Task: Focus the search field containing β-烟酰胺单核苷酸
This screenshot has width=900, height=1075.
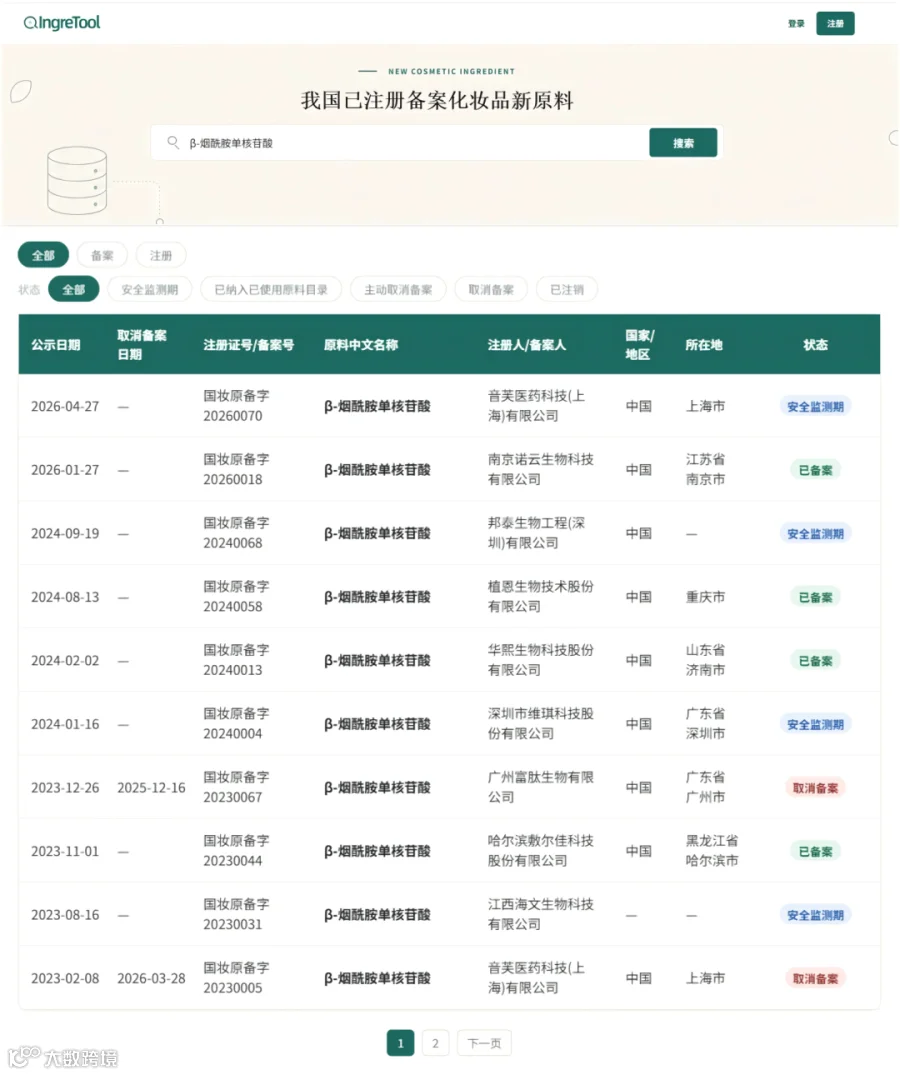Action: 400,143
